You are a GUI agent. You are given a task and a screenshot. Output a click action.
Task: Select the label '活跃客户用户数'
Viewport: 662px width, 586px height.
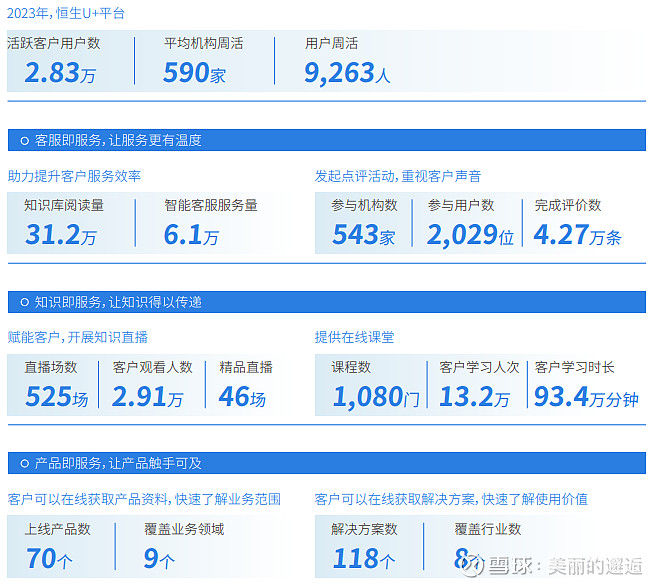(54, 43)
